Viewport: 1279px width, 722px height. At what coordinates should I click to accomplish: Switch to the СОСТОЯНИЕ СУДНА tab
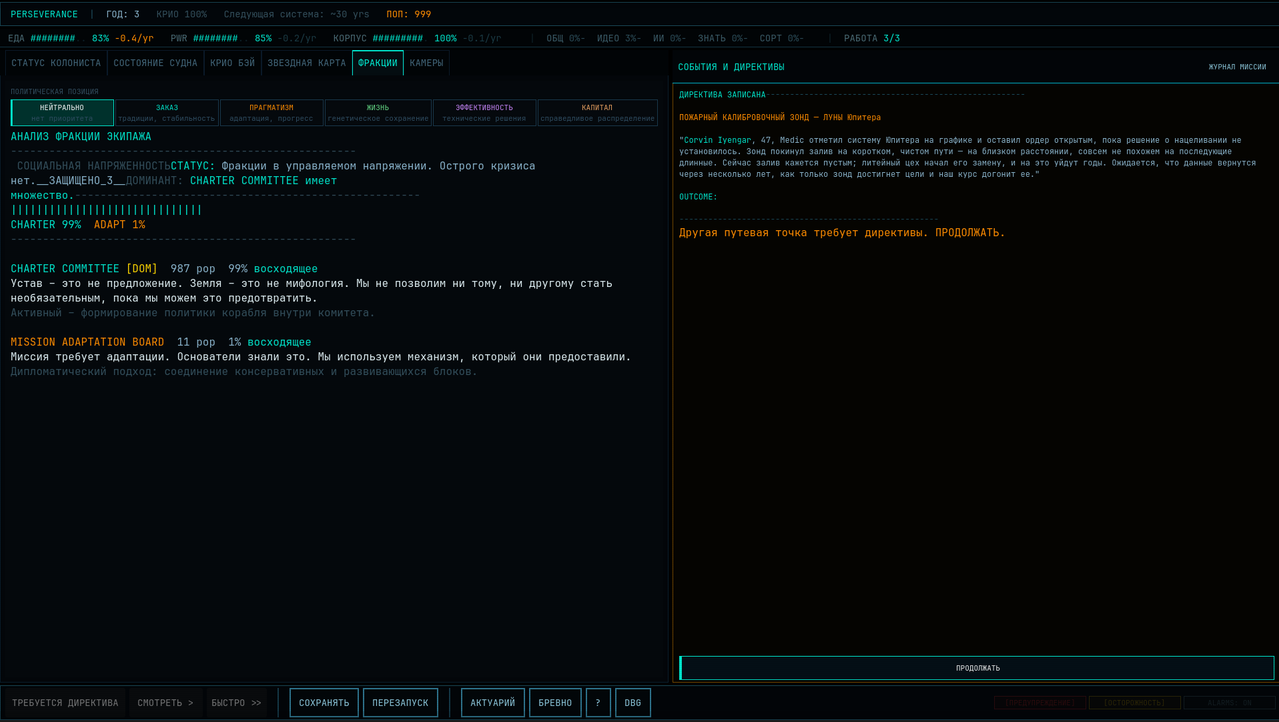[x=155, y=63]
